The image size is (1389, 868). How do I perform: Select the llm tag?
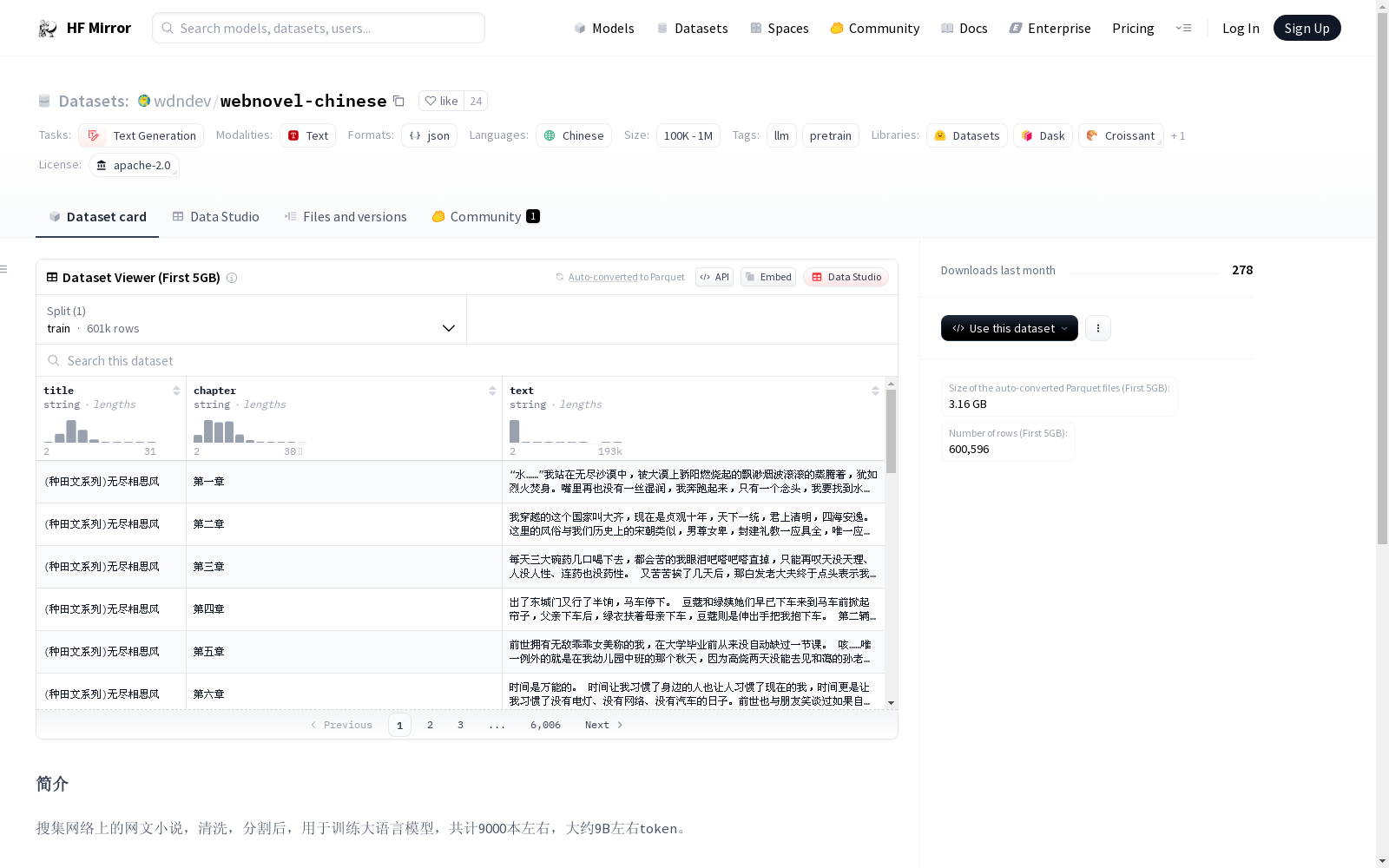point(781,135)
